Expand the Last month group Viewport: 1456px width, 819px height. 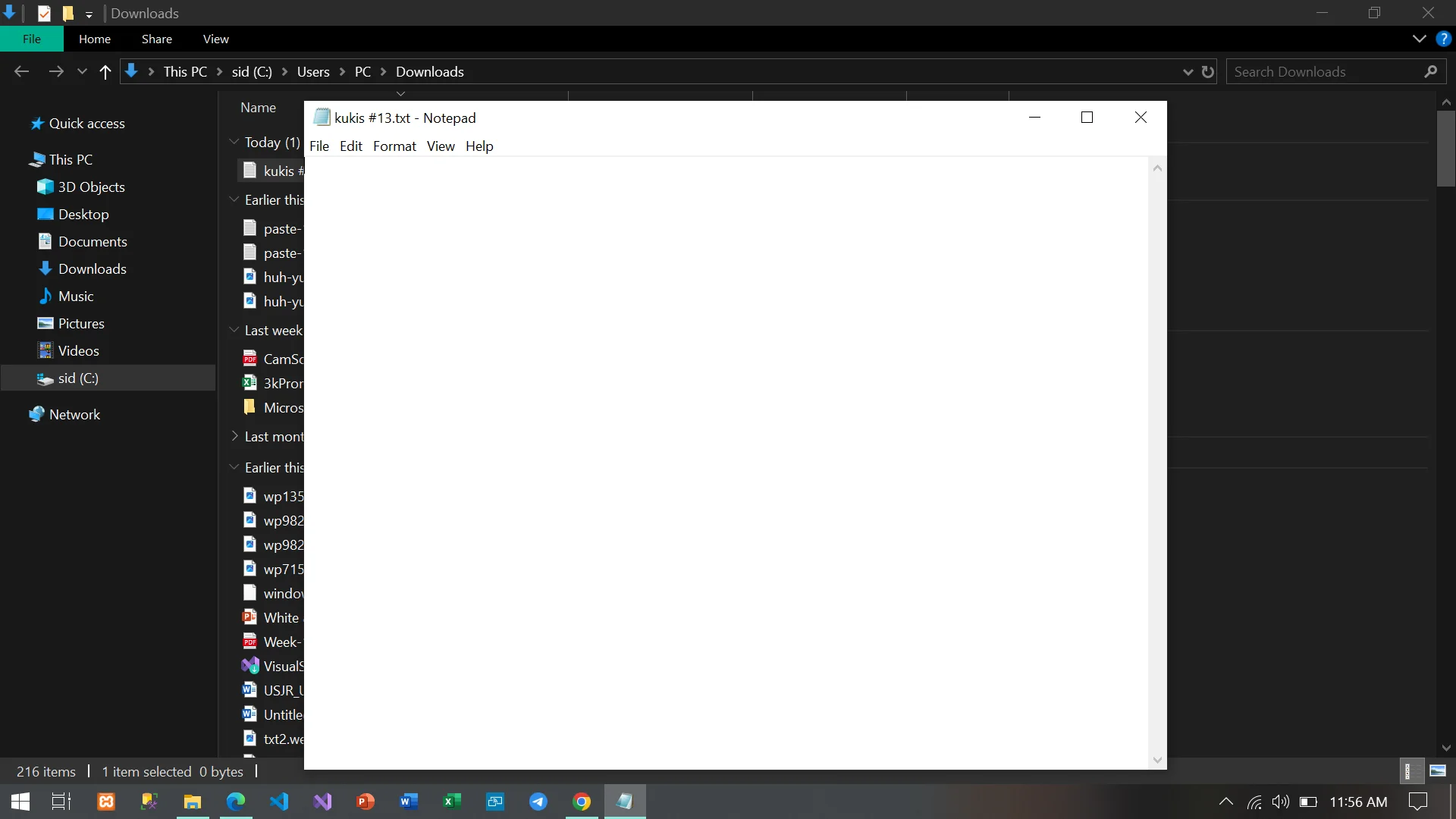(234, 436)
